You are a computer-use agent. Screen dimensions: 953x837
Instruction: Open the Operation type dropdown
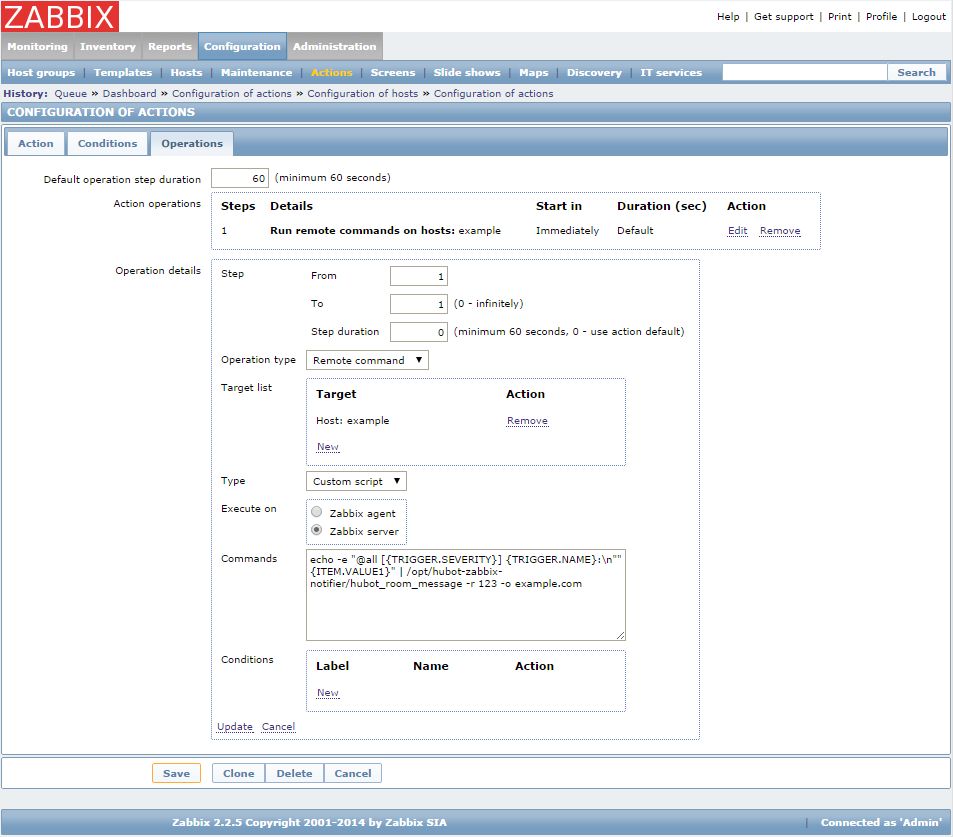click(x=367, y=360)
